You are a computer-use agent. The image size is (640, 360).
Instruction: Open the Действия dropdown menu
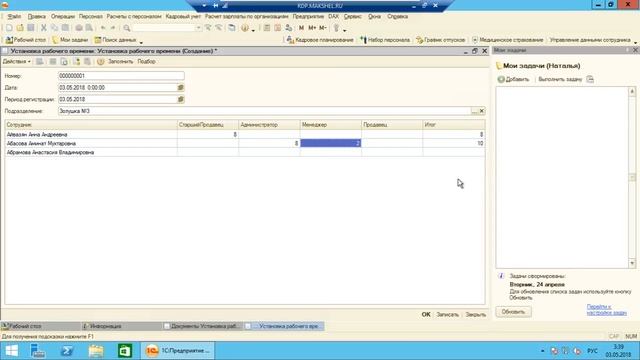click(x=17, y=62)
